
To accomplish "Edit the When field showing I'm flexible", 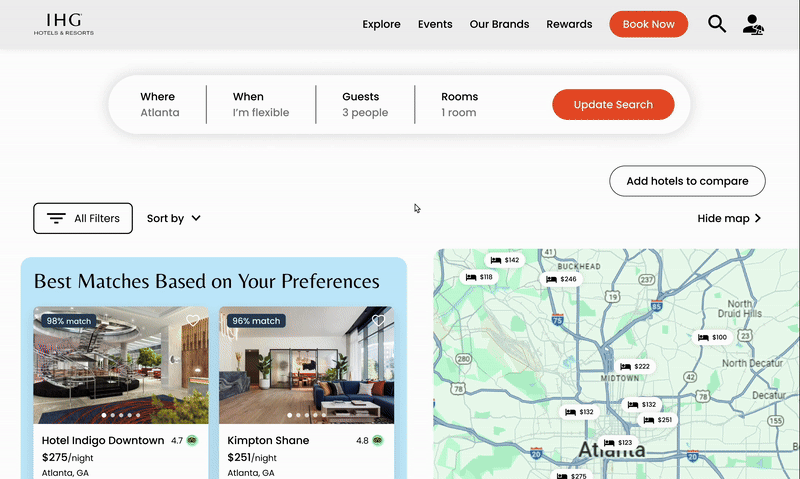I will (x=261, y=105).
